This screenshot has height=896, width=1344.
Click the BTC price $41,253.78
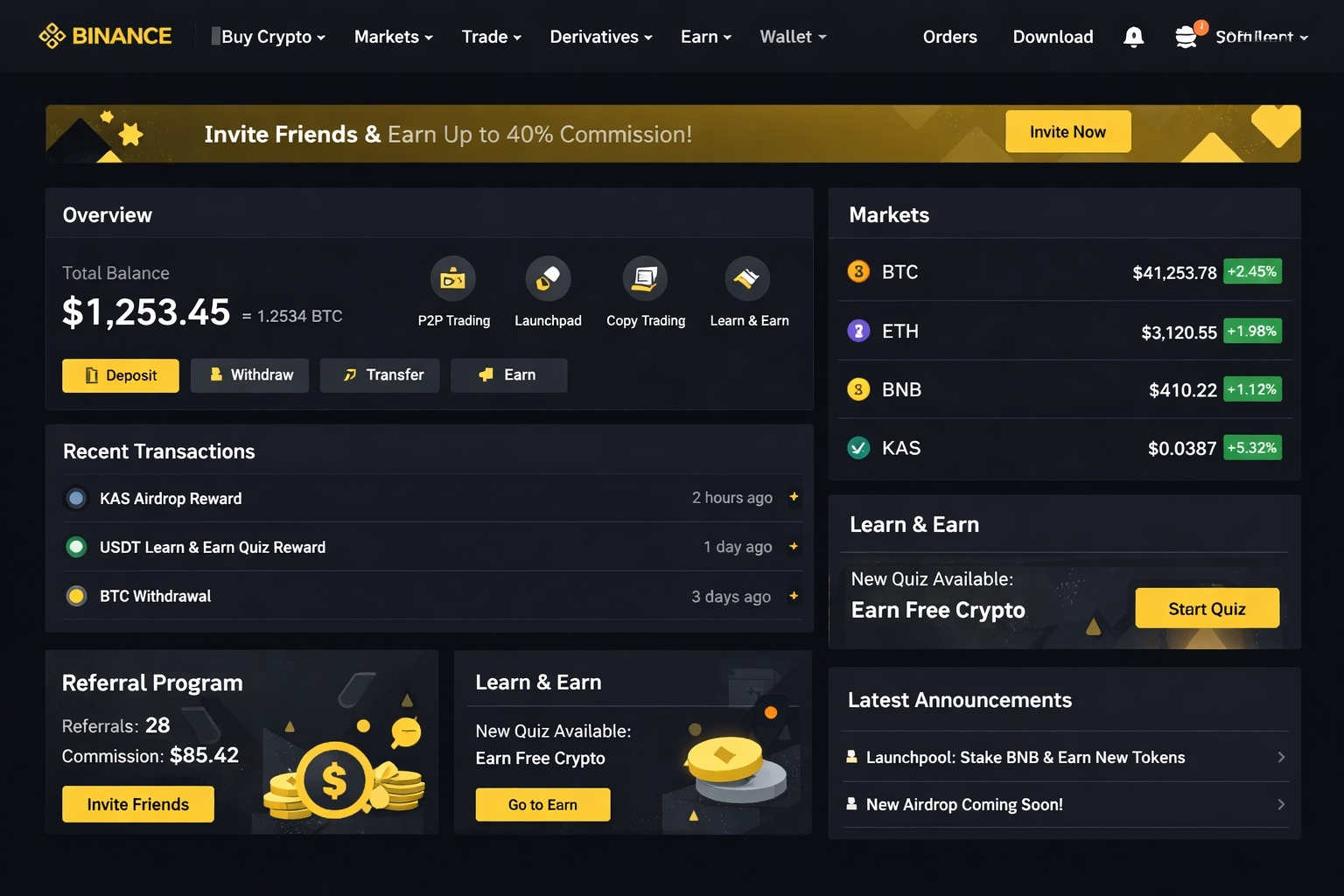click(x=1174, y=273)
